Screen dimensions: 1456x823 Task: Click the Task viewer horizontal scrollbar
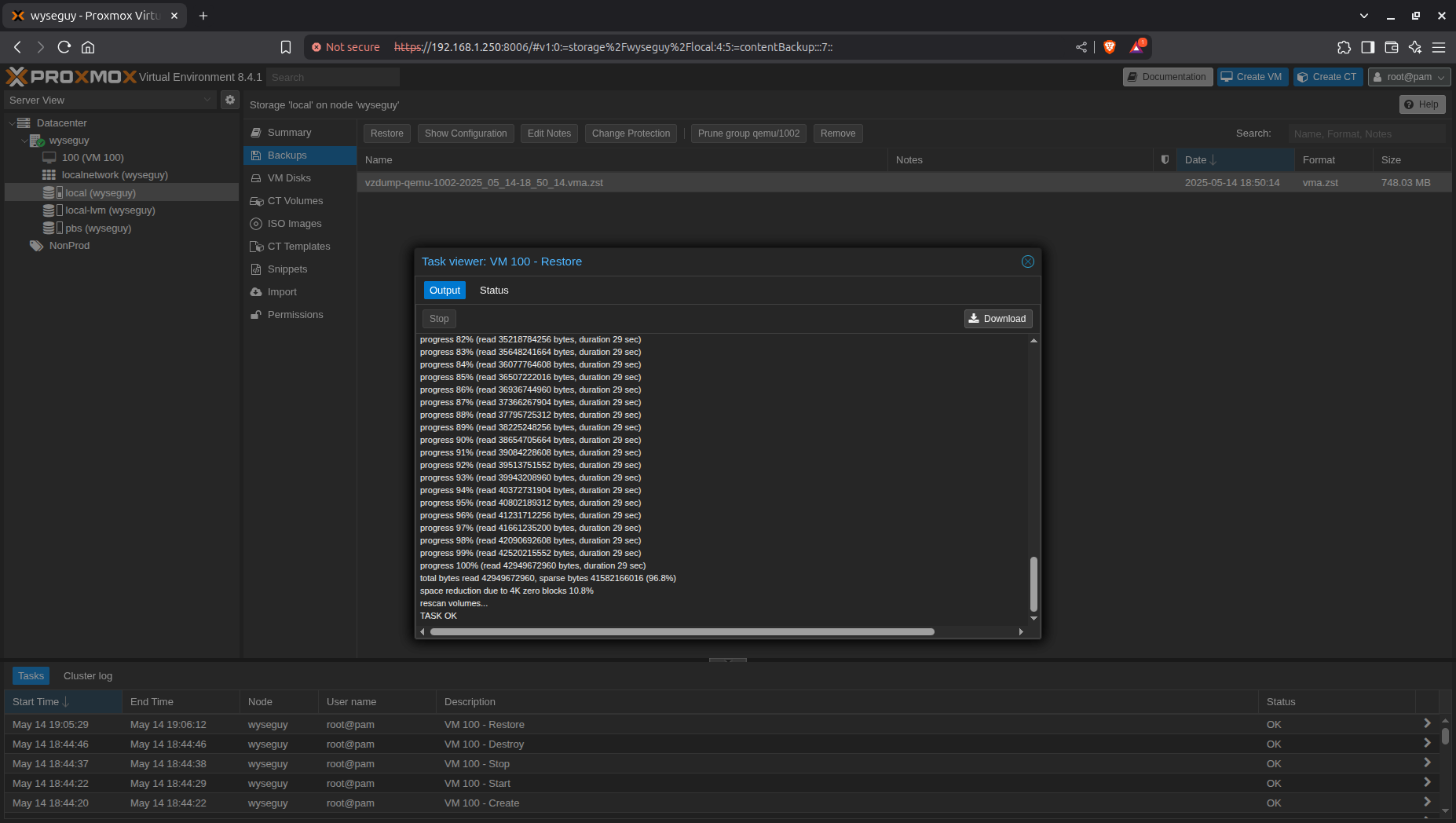(x=682, y=631)
